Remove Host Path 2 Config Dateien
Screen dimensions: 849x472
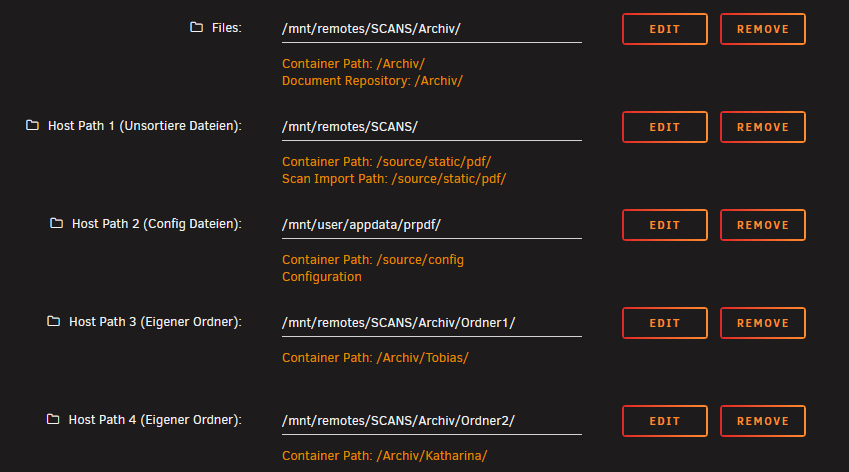[x=762, y=225]
